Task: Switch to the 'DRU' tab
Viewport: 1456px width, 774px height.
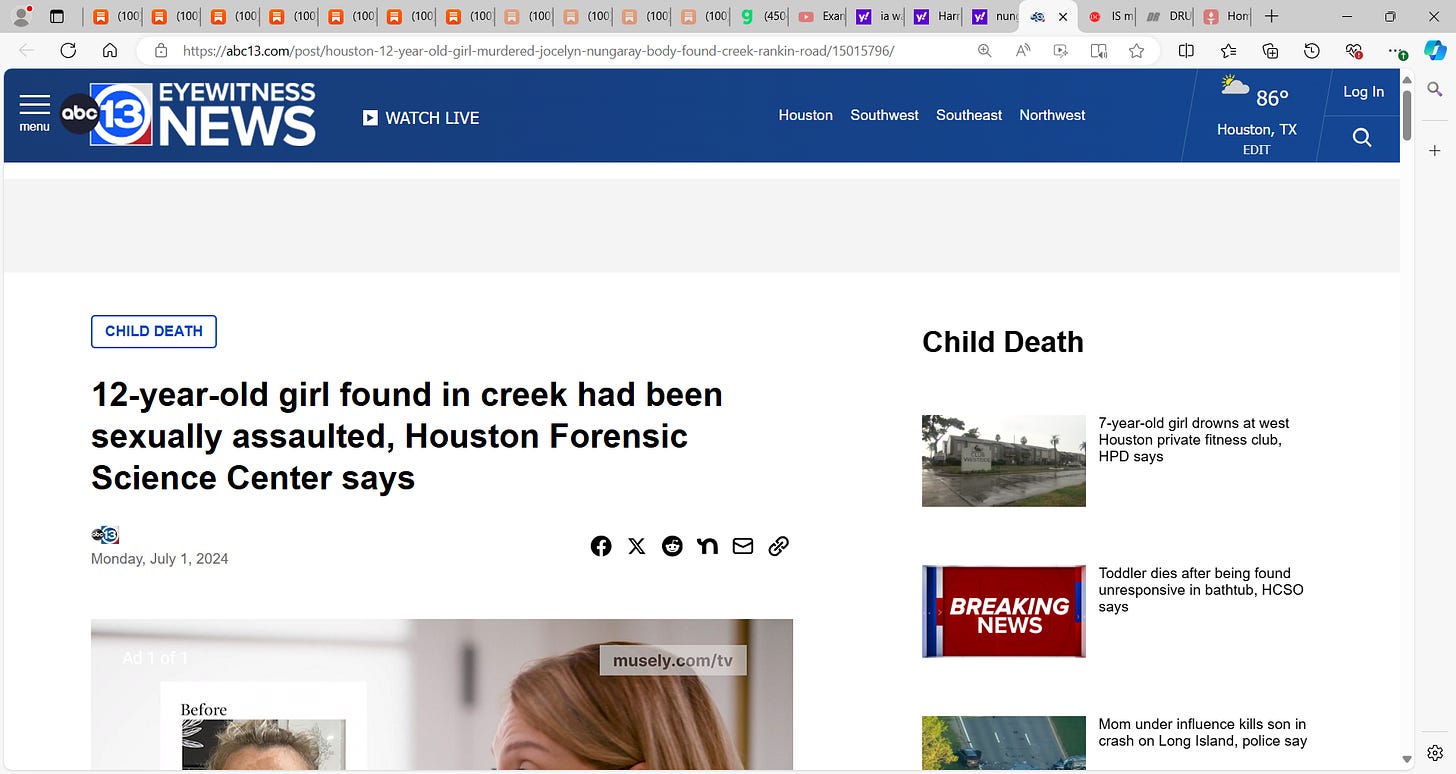Action: point(1169,16)
